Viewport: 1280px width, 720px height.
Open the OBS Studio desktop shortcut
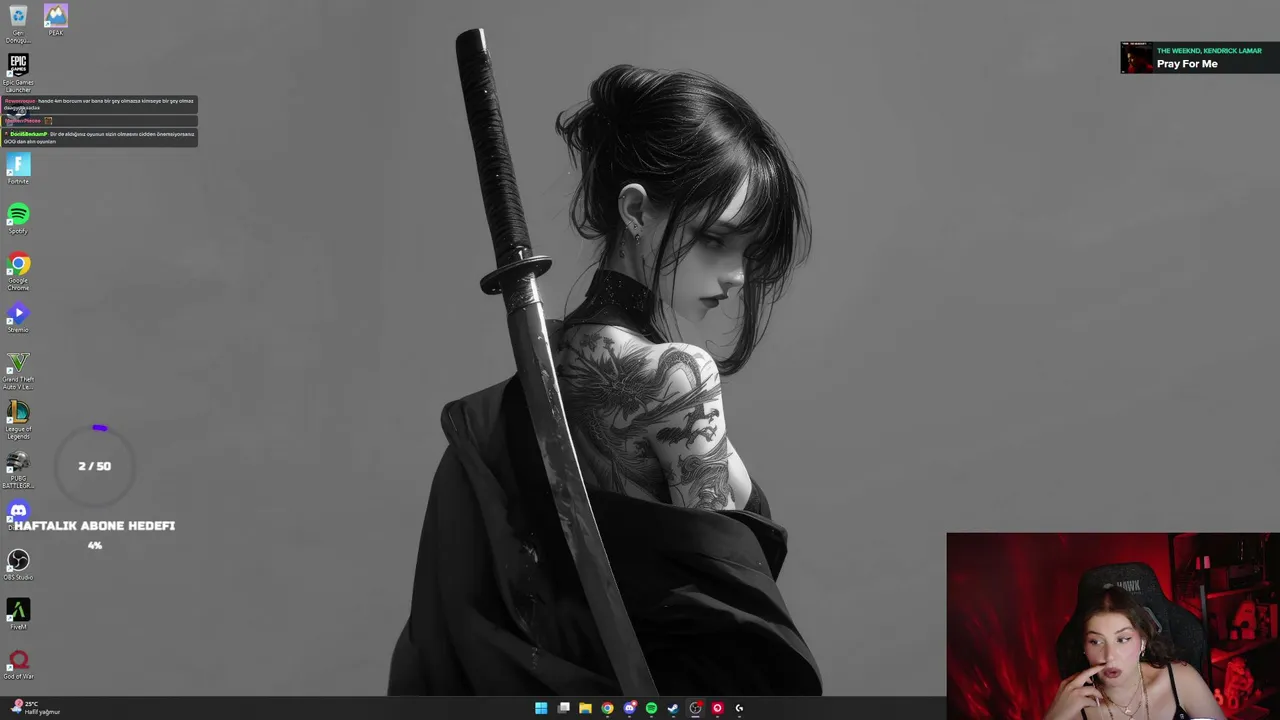pyautogui.click(x=18, y=566)
